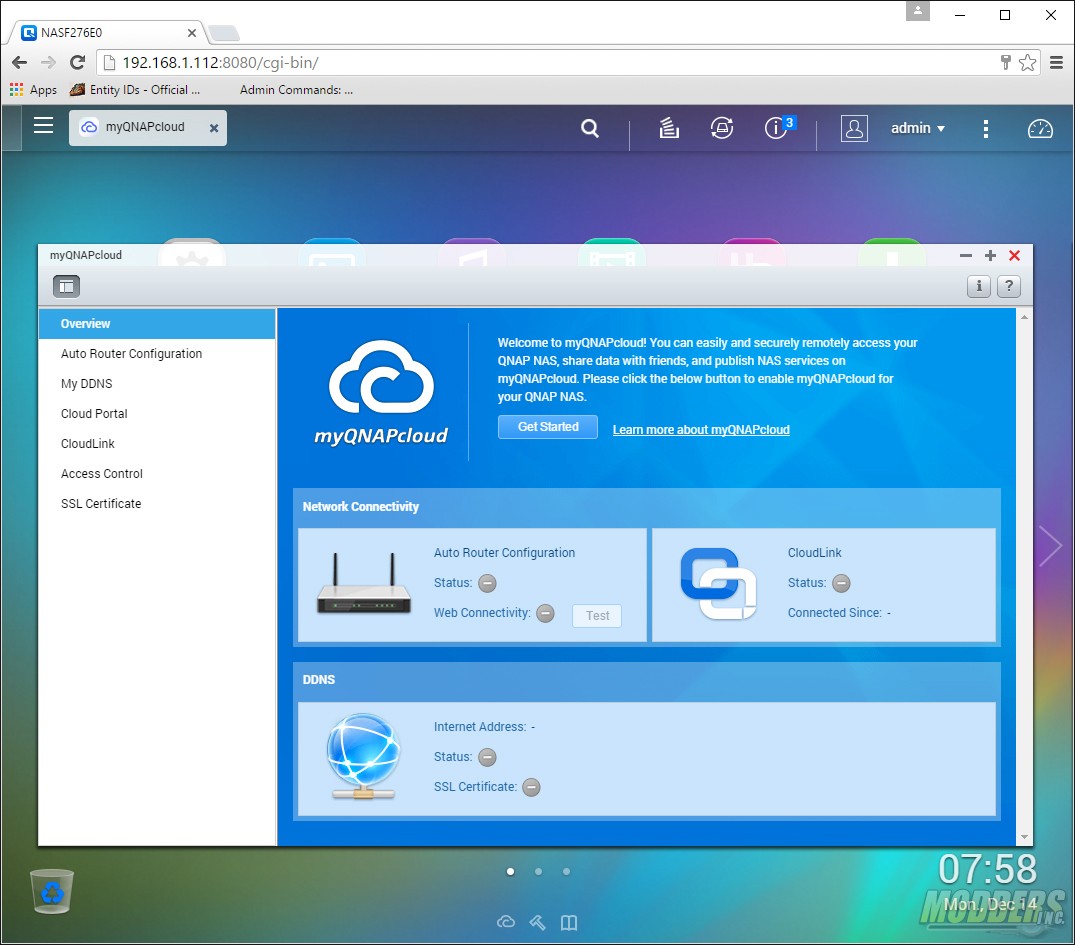Screen dimensions: 1075x945
Task: Click the QTS search magnifier icon
Action: click(590, 128)
